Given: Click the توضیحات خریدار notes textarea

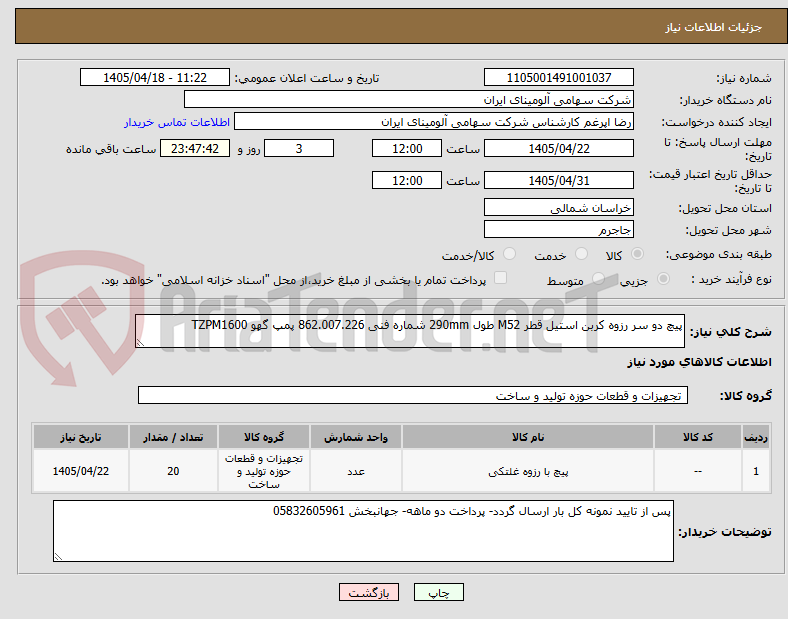Looking at the screenshot, I should 363,531.
